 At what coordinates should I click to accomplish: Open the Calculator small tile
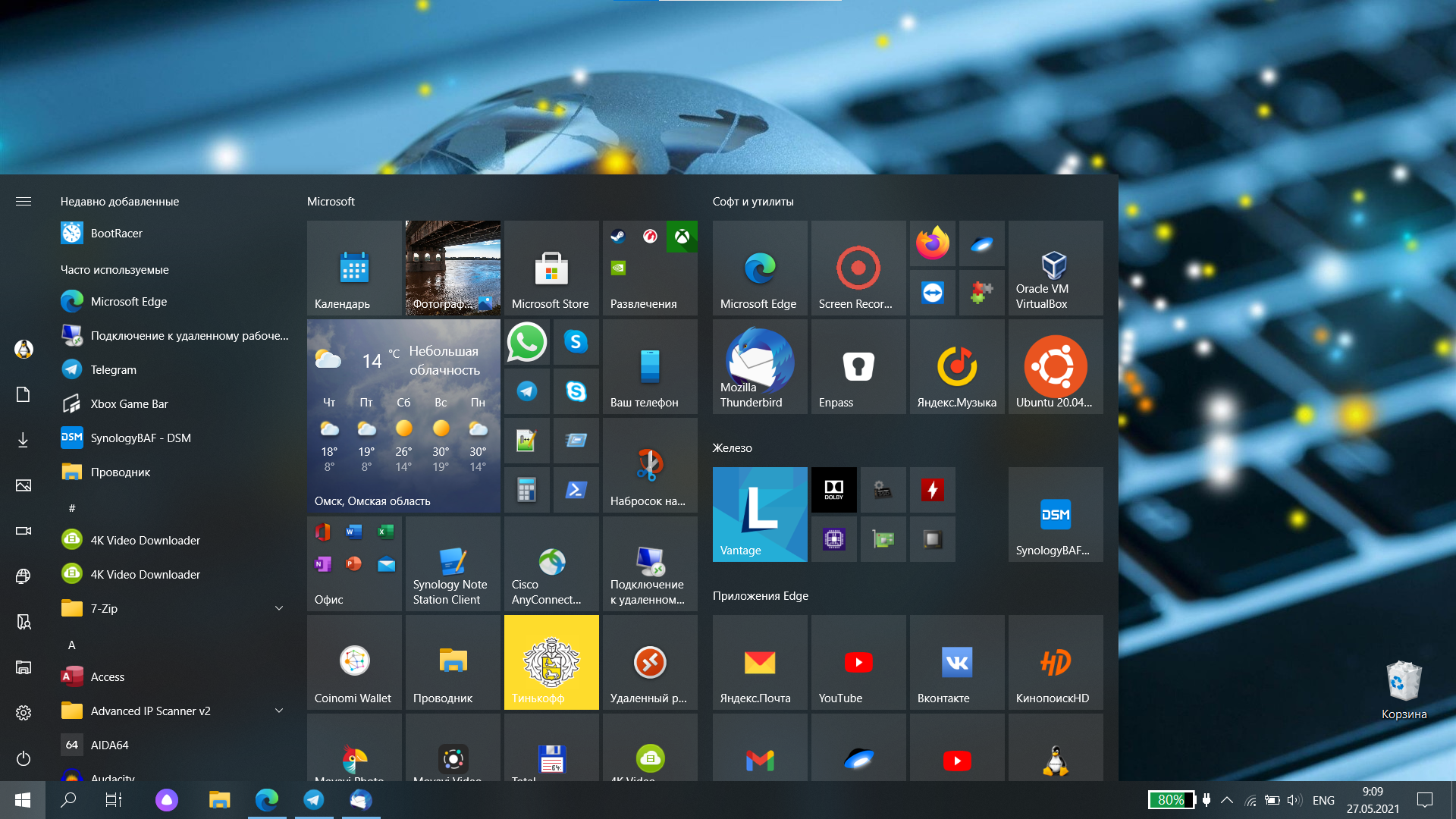[x=527, y=490]
